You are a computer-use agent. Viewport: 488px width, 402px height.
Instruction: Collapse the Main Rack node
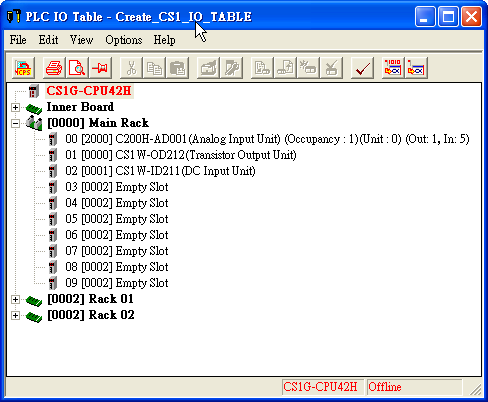pyautogui.click(x=15, y=123)
